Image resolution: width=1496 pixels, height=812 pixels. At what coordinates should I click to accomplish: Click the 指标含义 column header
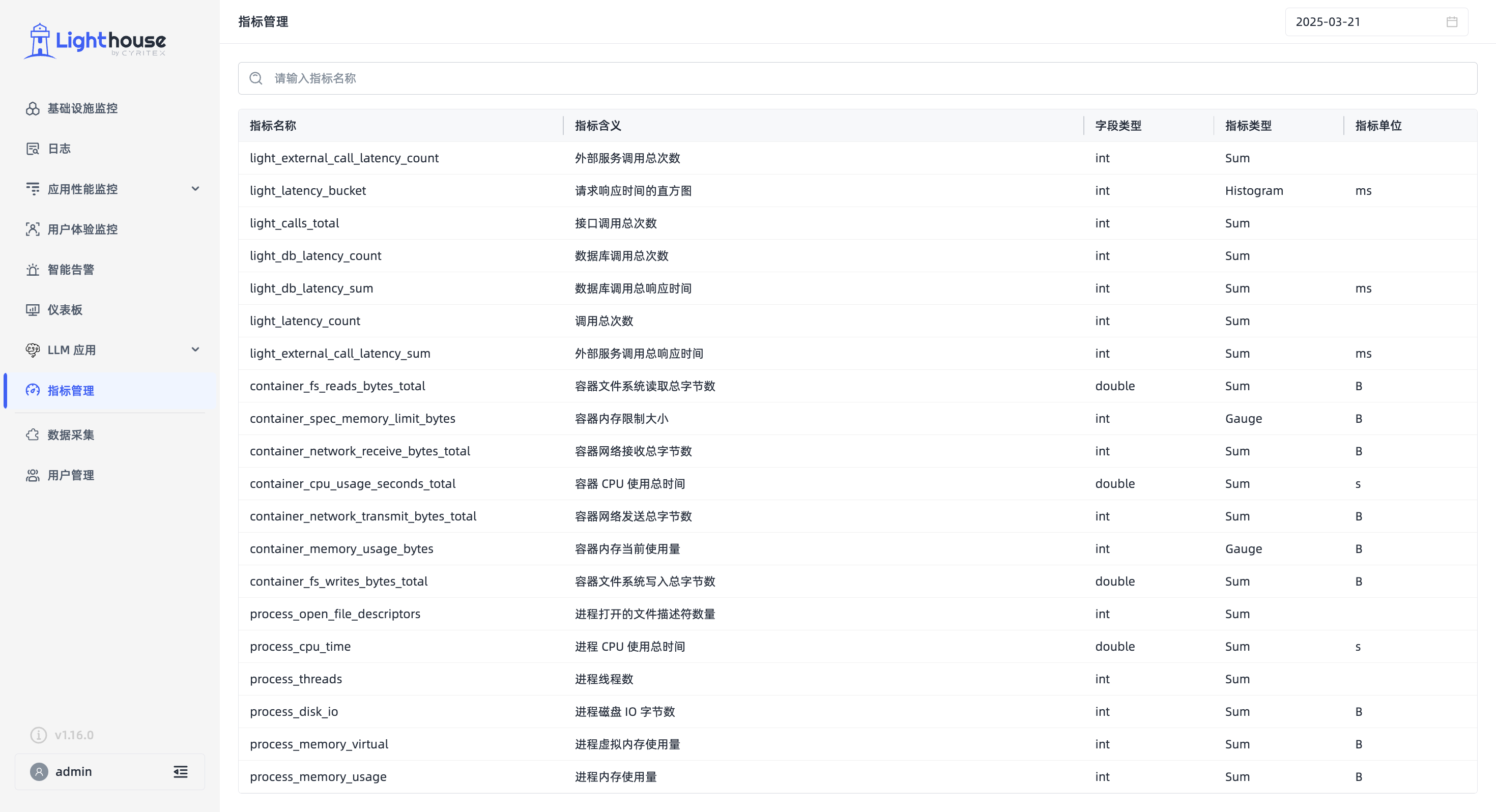click(x=598, y=126)
